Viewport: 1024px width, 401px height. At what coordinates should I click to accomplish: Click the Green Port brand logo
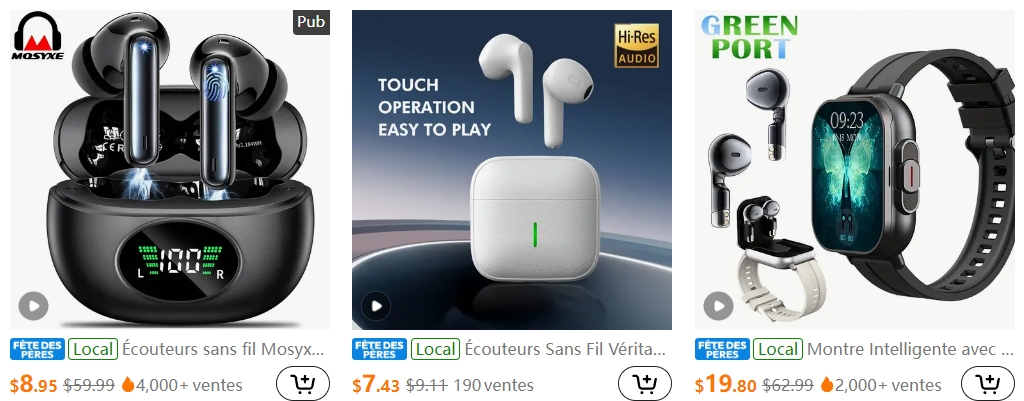[x=749, y=37]
